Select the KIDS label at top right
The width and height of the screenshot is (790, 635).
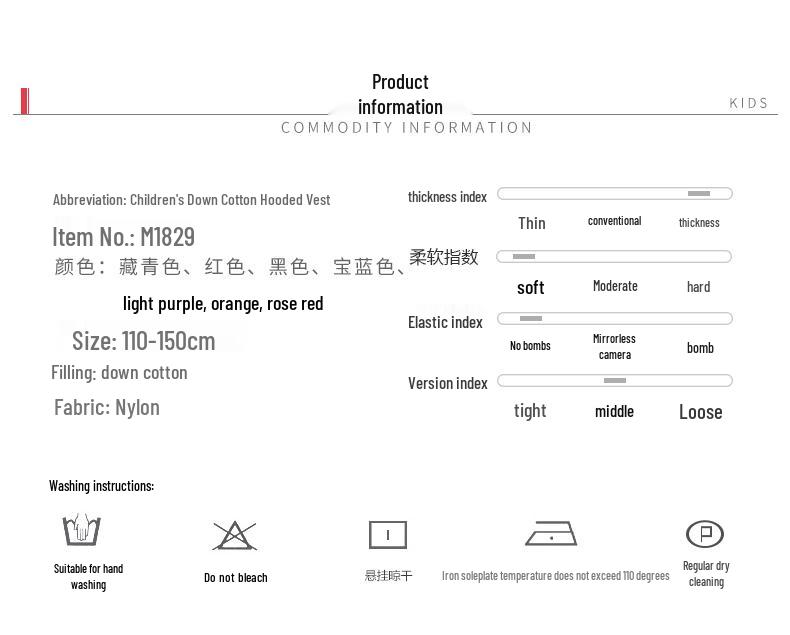coord(749,103)
